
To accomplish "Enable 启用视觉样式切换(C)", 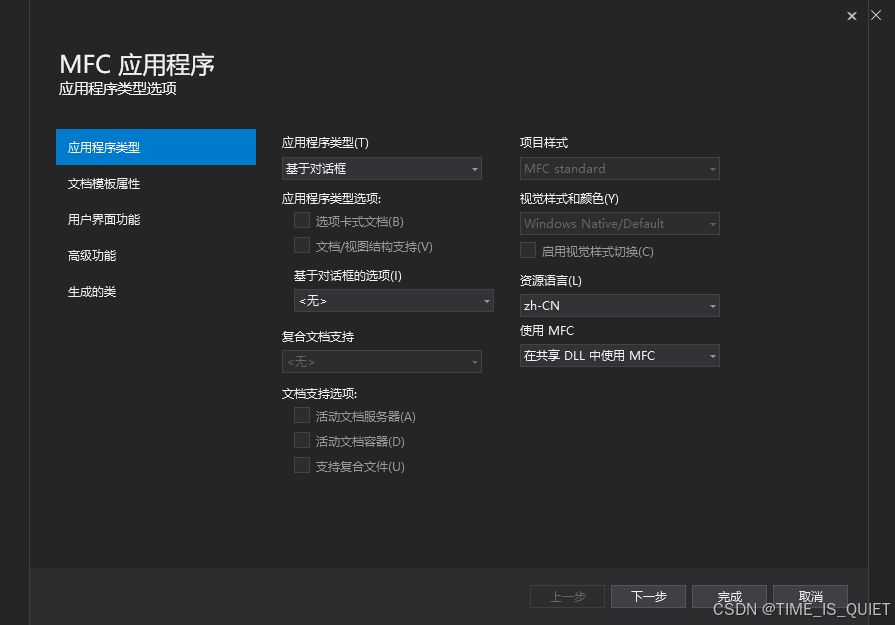I will pos(527,250).
